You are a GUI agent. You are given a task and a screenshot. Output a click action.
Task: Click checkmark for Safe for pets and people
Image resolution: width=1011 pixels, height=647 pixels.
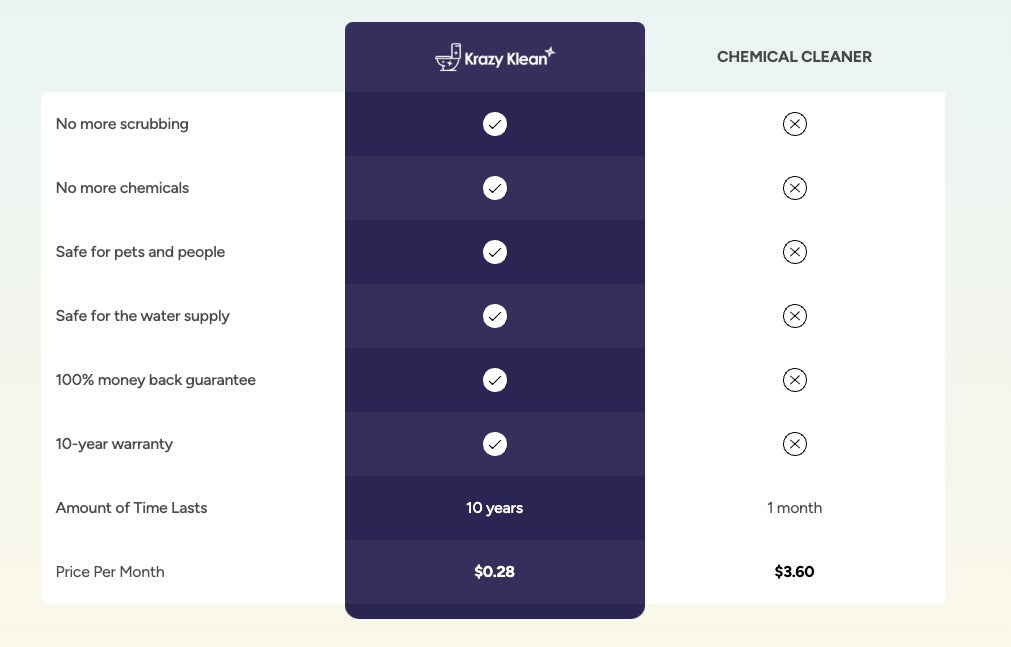coord(495,252)
